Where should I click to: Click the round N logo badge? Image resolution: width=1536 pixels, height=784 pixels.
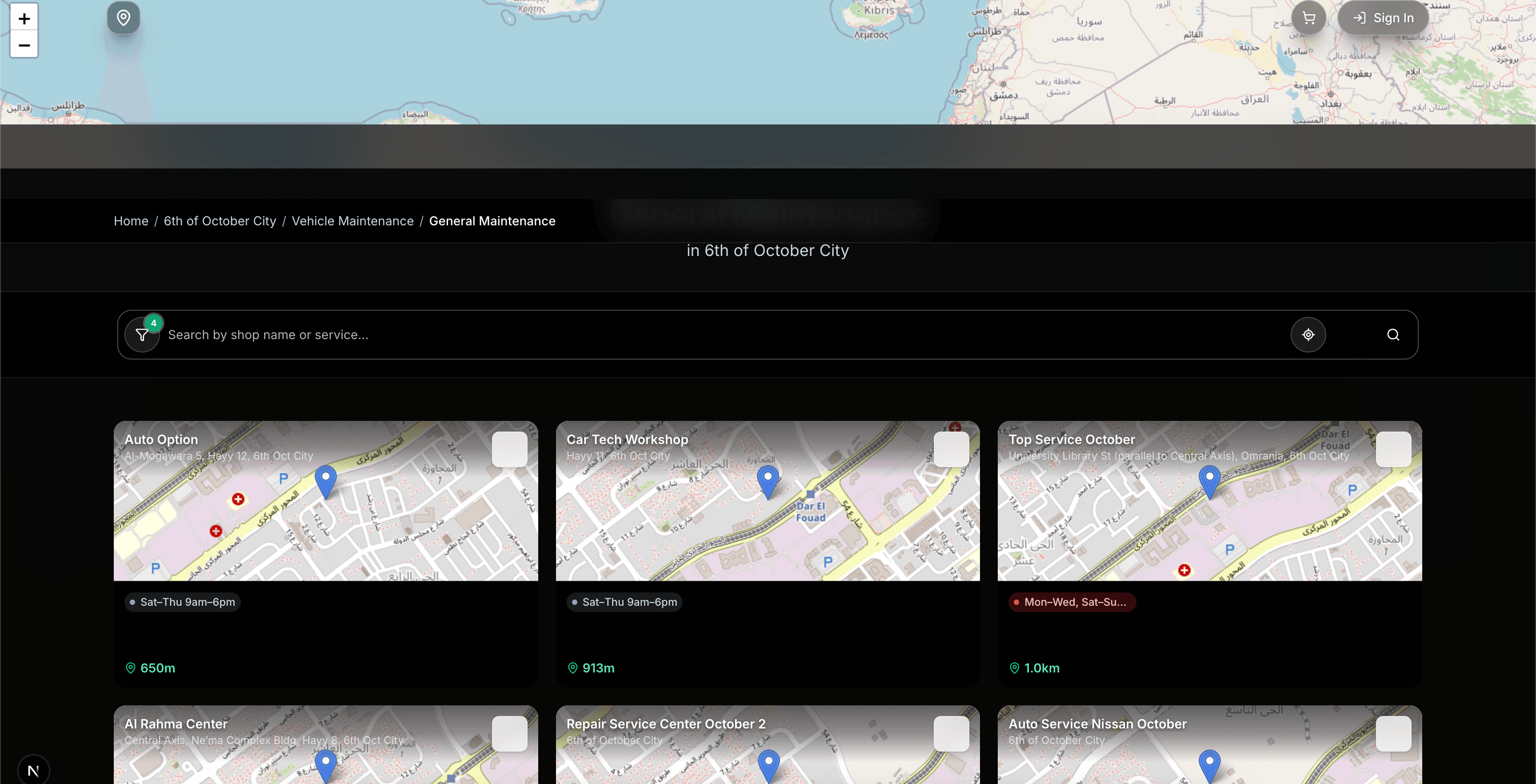[x=33, y=770]
